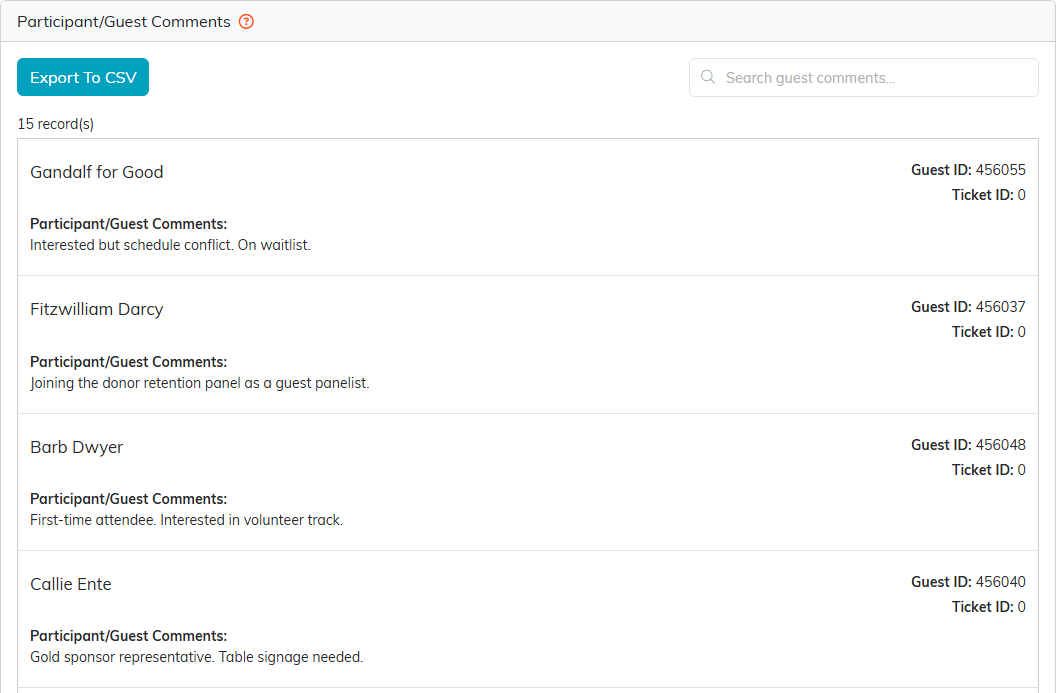Open the help icon beside Participant/Guest Comments
1056x693 pixels.
pos(246,22)
